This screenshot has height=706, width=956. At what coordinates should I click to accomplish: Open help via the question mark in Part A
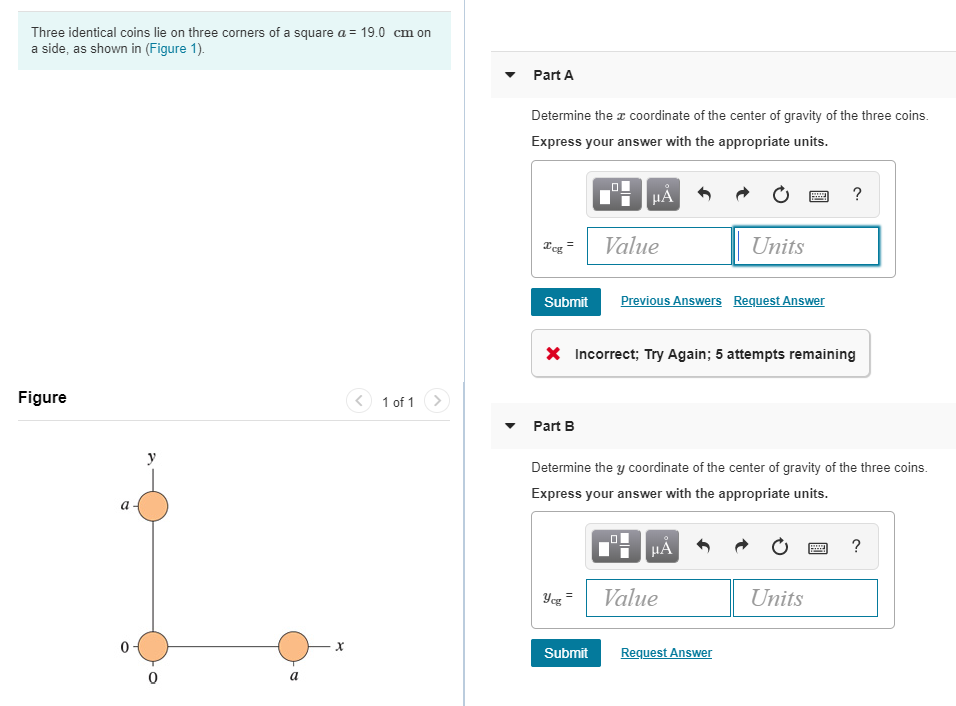click(x=856, y=194)
